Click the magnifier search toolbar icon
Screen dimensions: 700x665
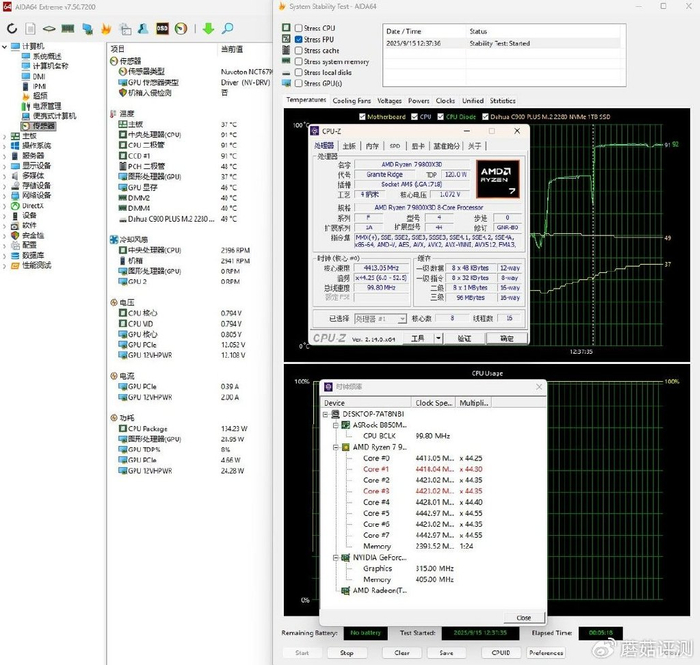point(228,29)
